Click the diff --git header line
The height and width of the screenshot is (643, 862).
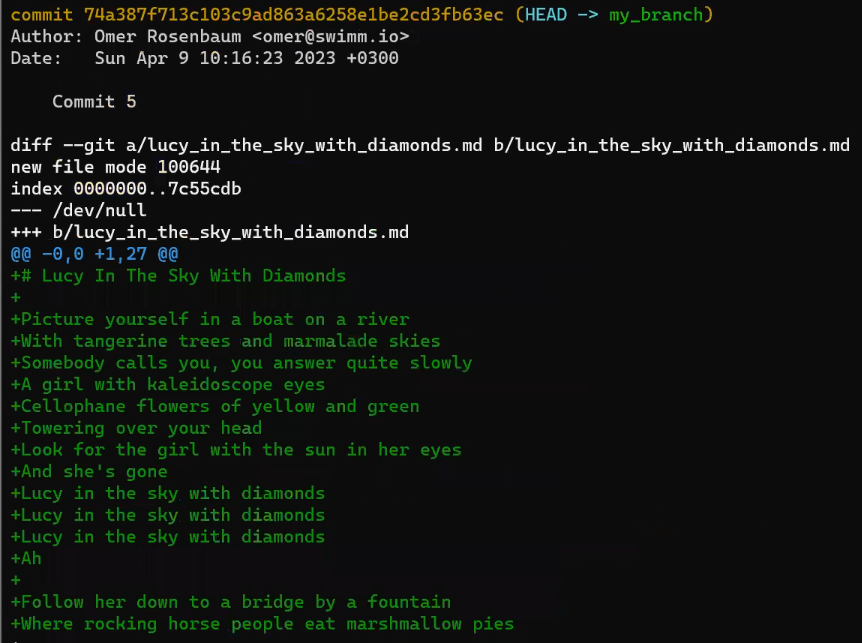point(430,145)
